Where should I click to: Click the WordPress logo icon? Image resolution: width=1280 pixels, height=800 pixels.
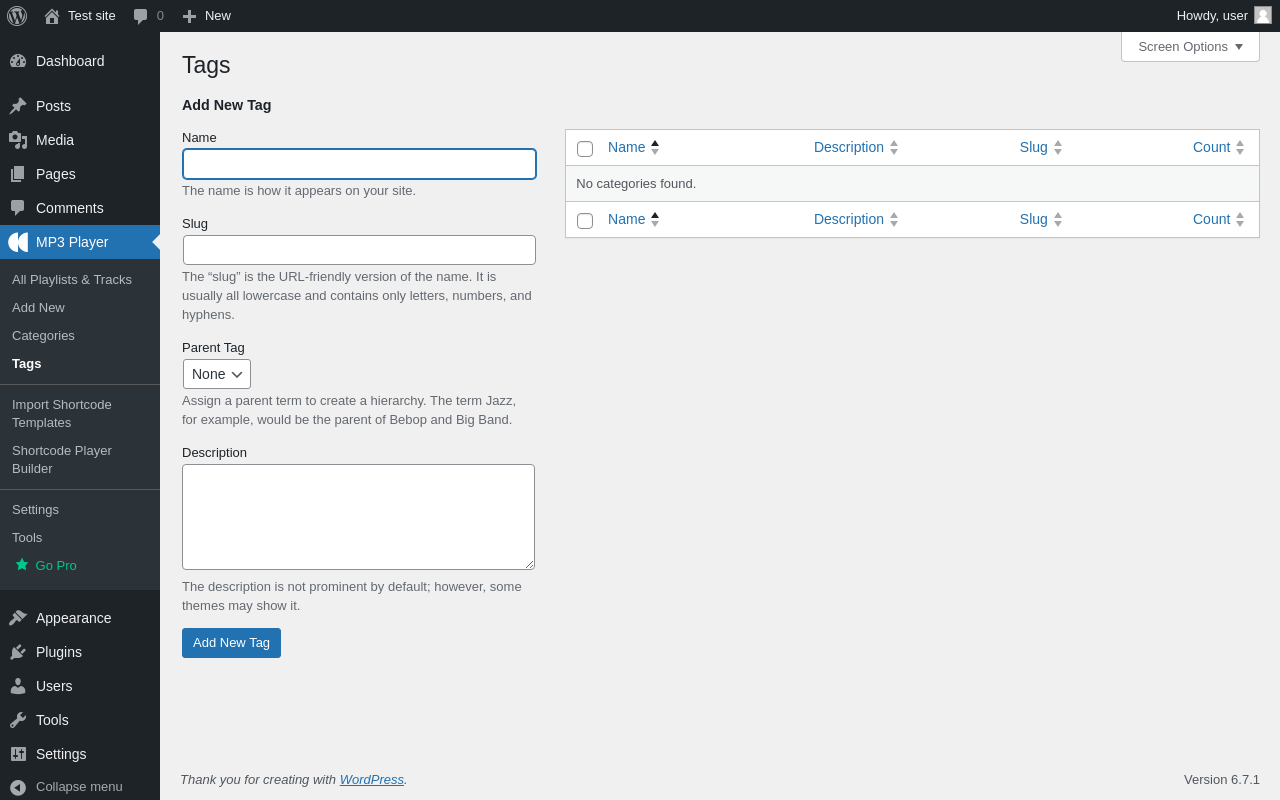(17, 16)
